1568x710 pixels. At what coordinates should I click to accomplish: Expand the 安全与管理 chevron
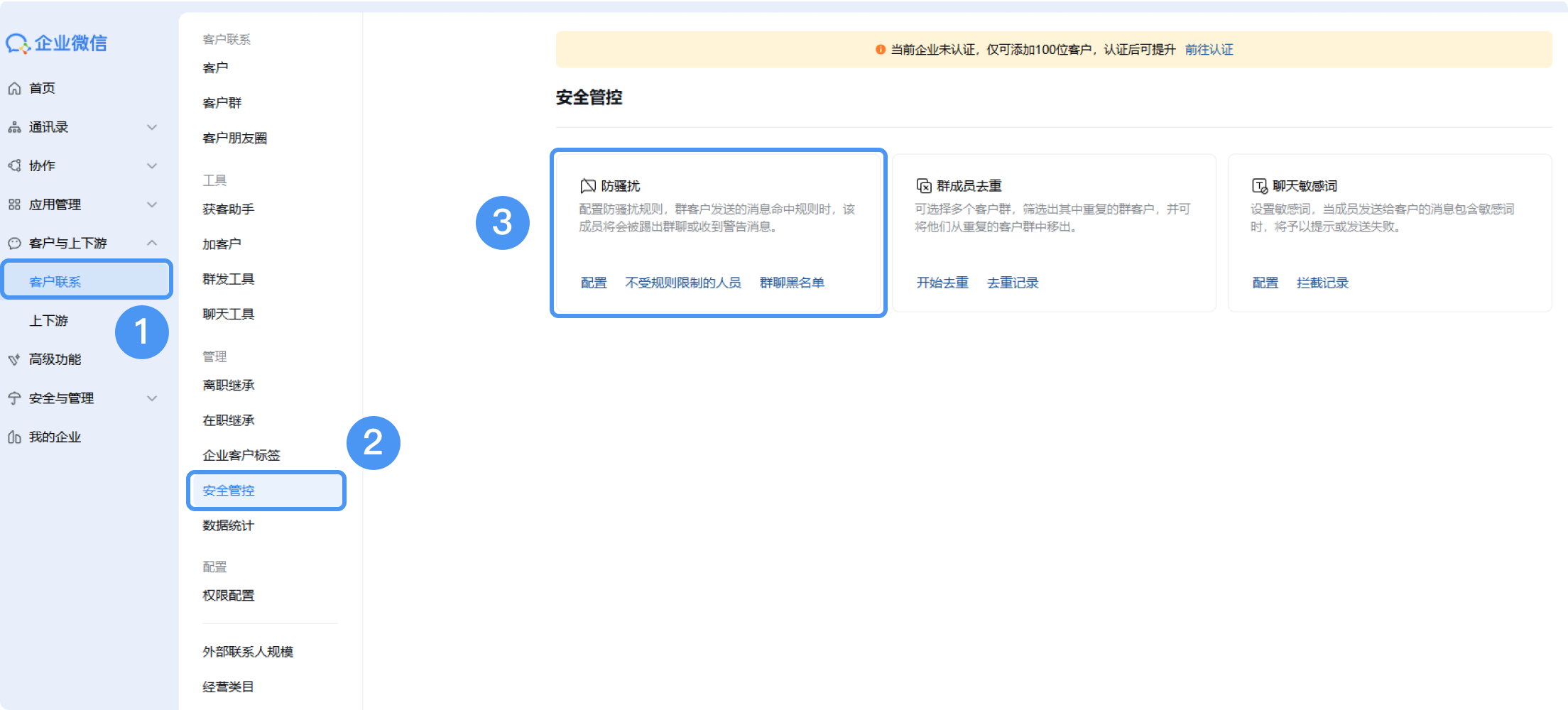click(152, 398)
